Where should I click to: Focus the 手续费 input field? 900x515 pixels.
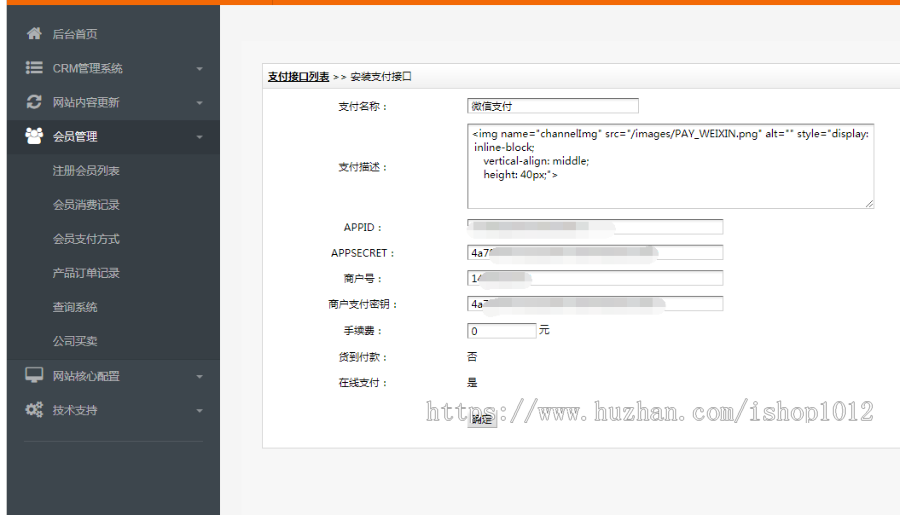502,331
